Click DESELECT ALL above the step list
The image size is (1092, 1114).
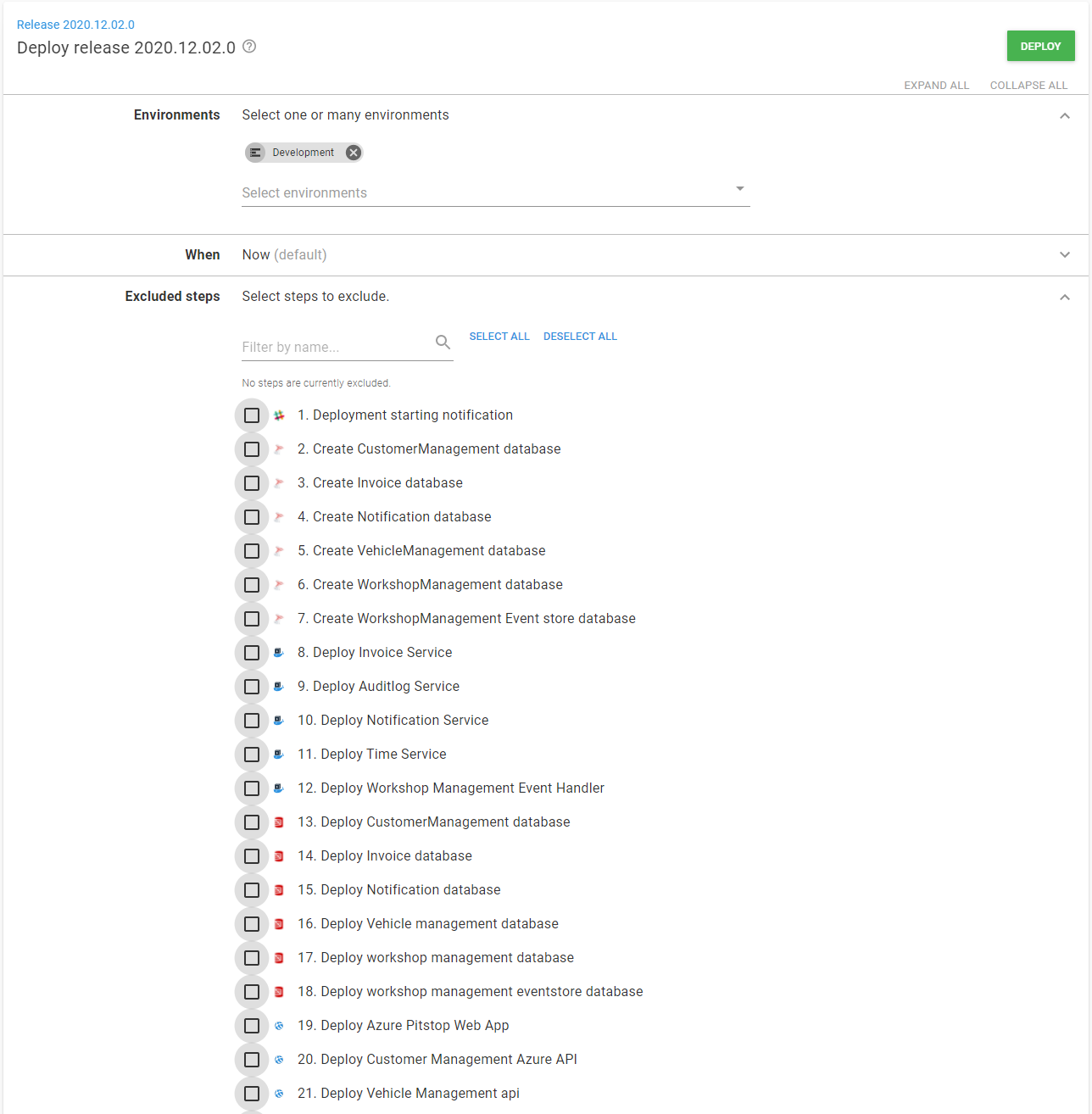coord(580,336)
